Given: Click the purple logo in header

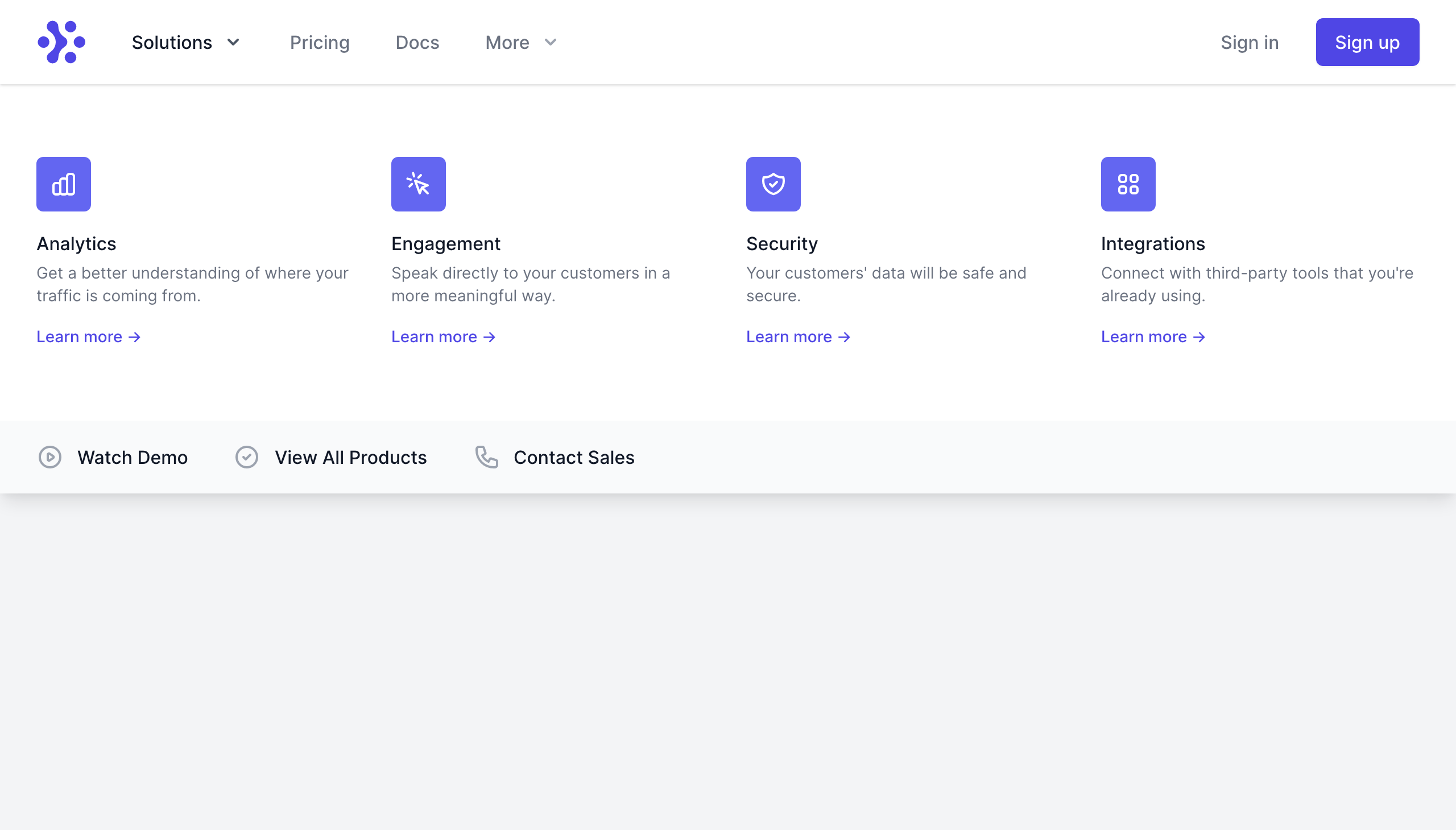Looking at the screenshot, I should point(61,42).
